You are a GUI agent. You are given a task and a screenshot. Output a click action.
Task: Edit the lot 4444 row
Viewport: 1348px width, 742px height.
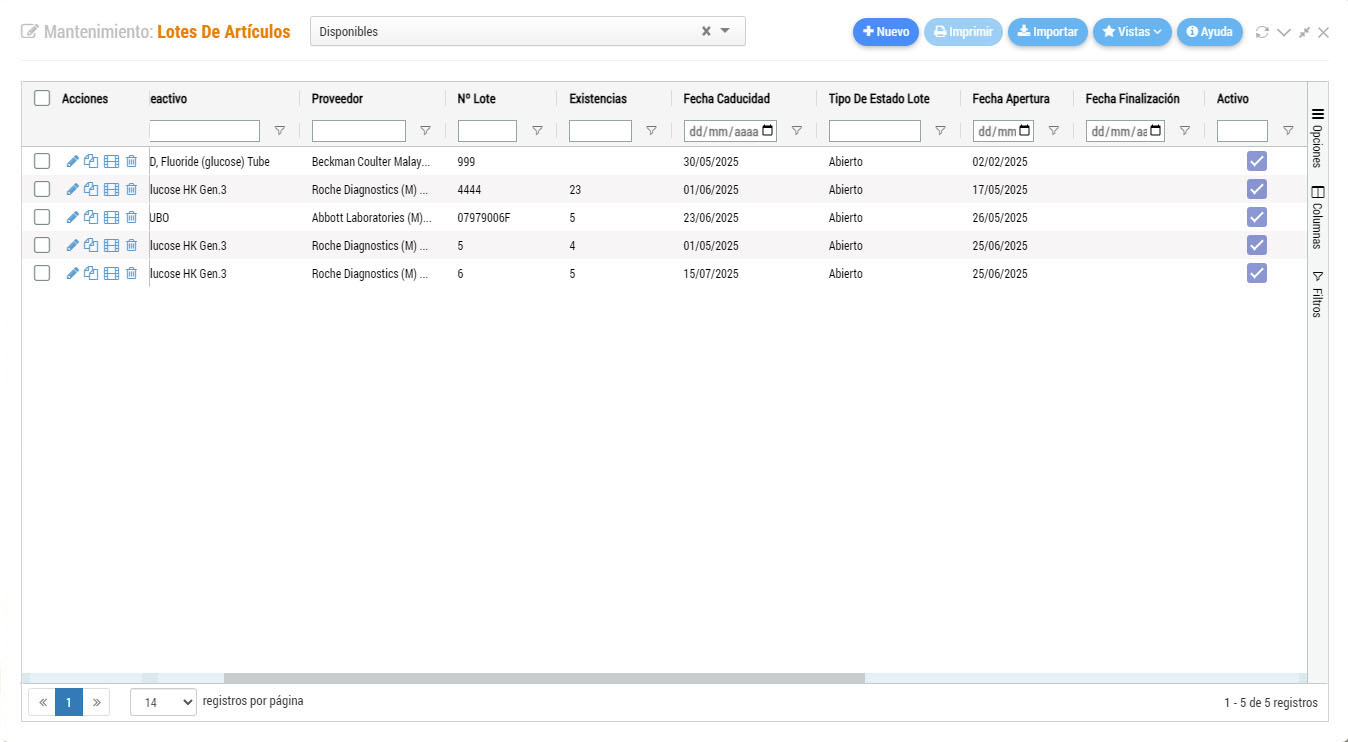click(x=72, y=189)
